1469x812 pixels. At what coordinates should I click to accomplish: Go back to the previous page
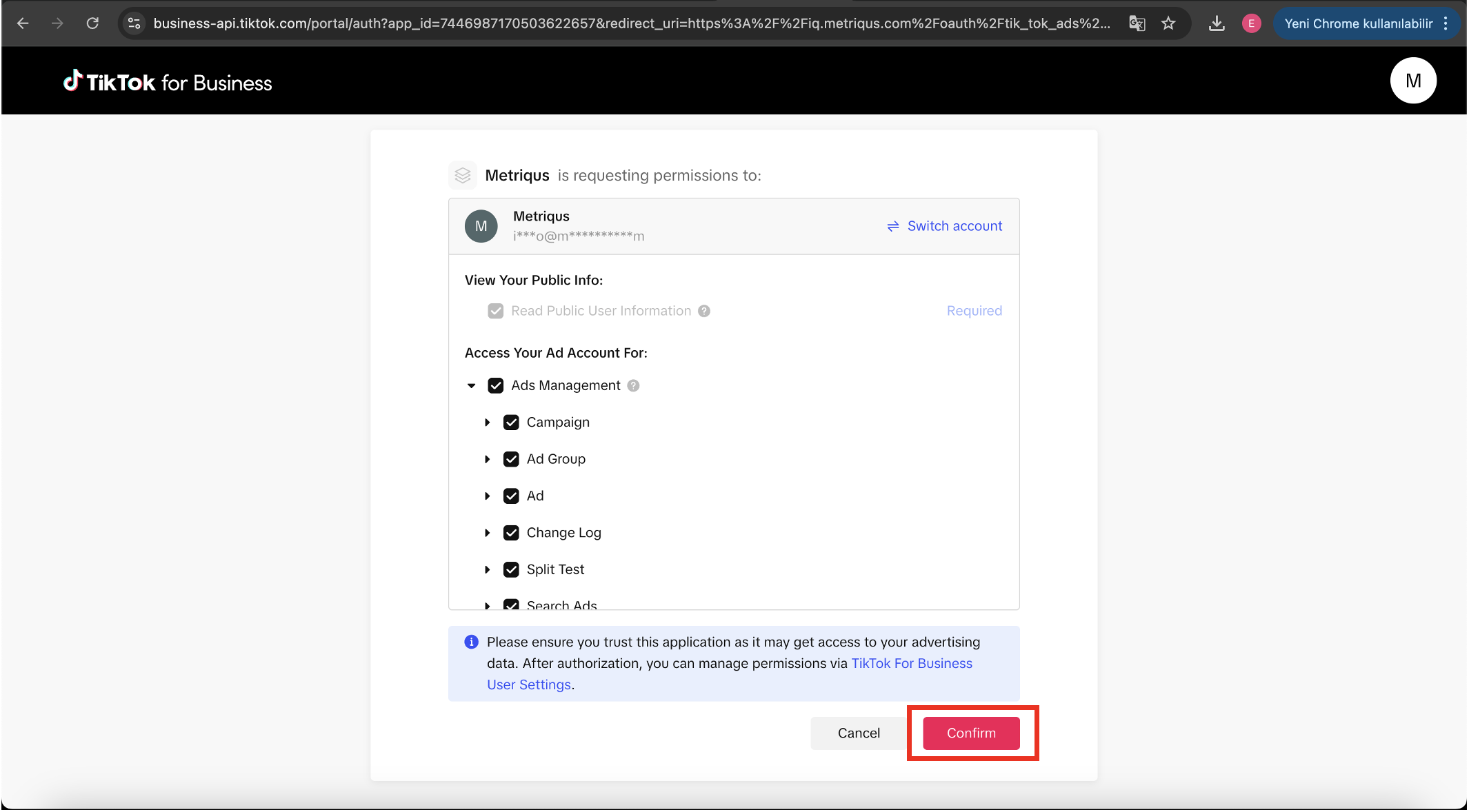tap(23, 23)
